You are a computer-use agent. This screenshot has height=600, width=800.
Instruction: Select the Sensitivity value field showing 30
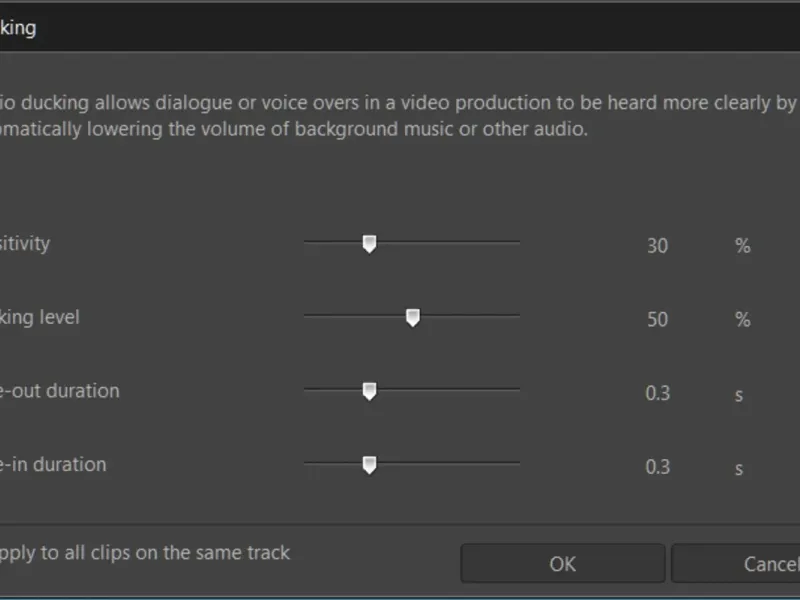[657, 246]
